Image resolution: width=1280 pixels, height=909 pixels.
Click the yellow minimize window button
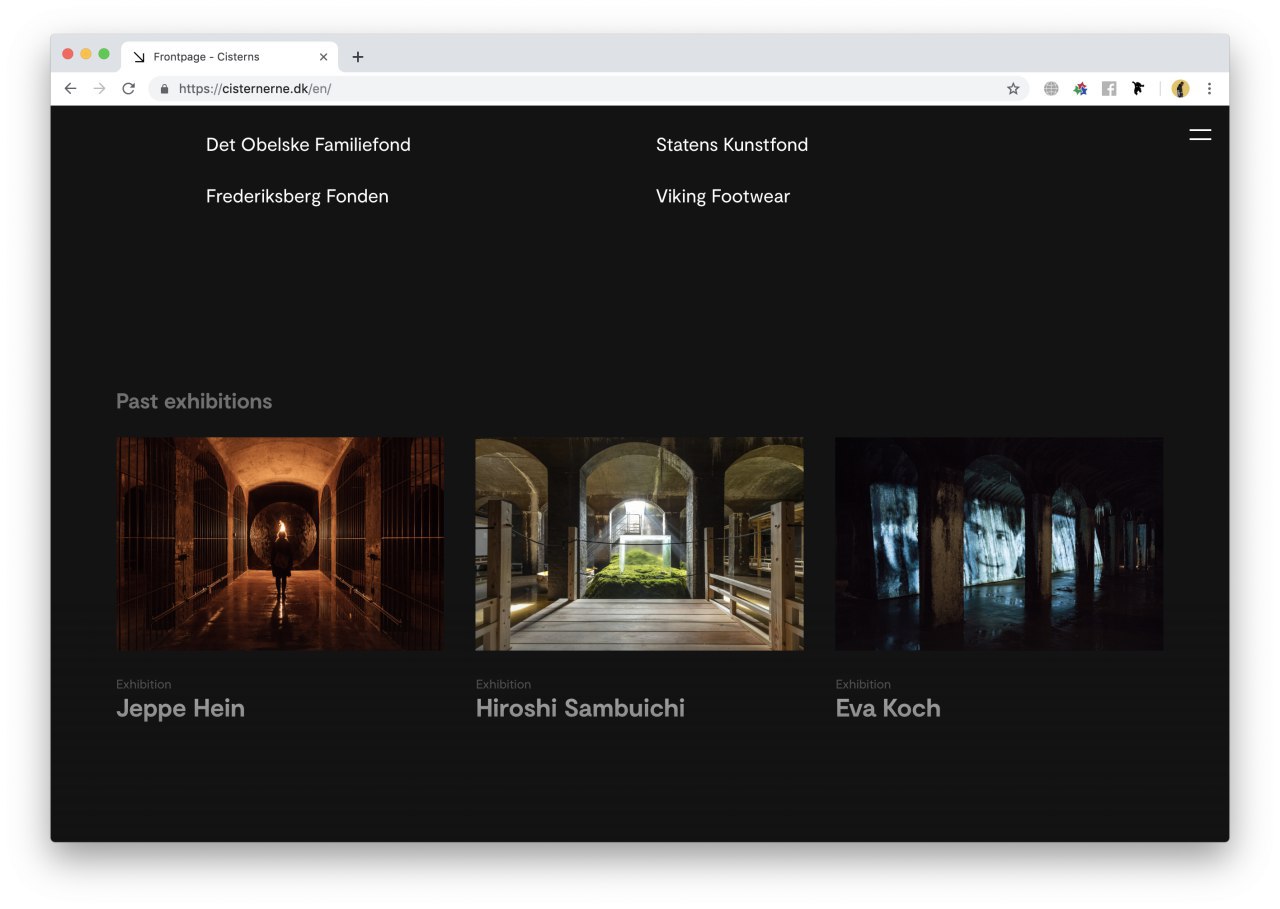click(86, 54)
